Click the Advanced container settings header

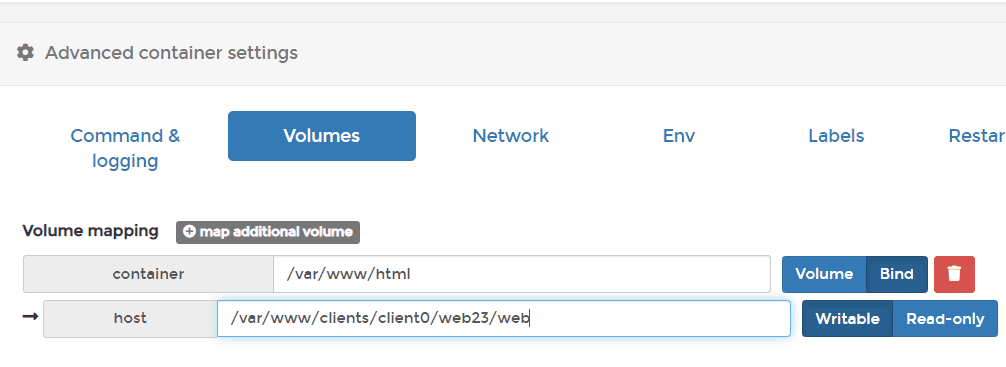pyautogui.click(x=171, y=53)
